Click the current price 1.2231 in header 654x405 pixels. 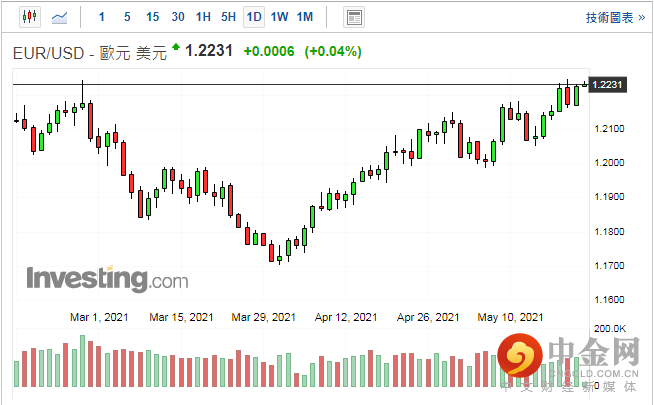coord(209,51)
